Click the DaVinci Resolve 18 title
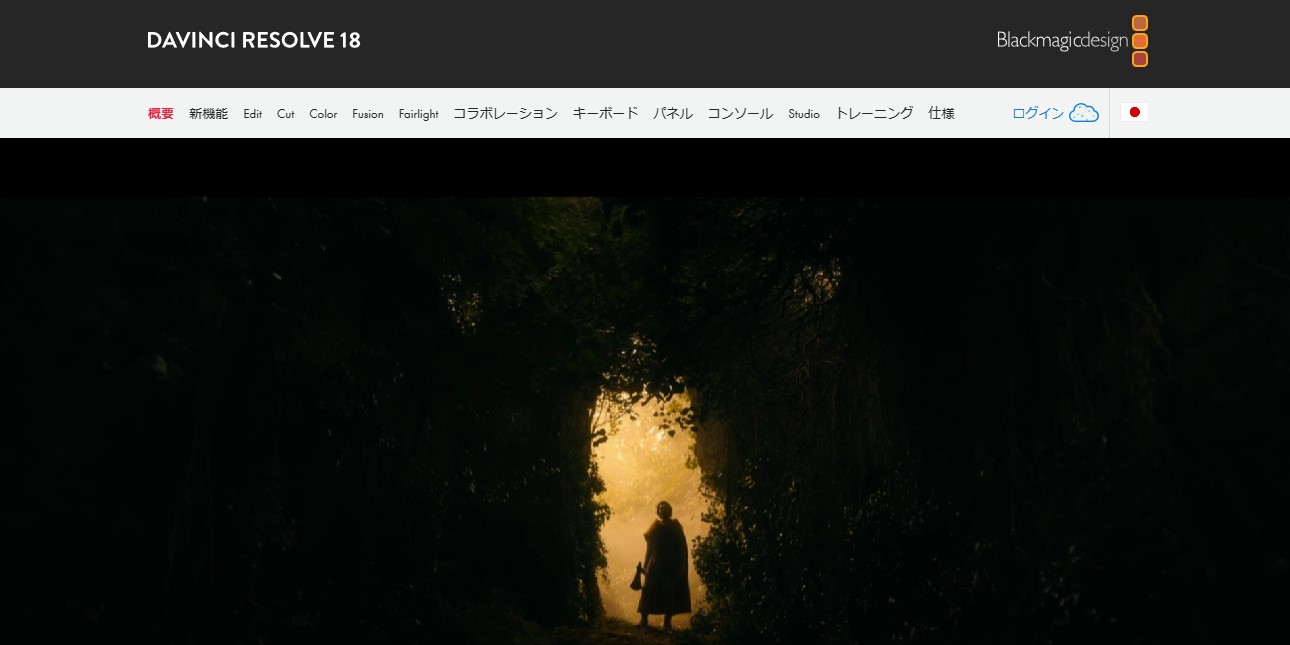This screenshot has width=1290, height=645. (253, 41)
